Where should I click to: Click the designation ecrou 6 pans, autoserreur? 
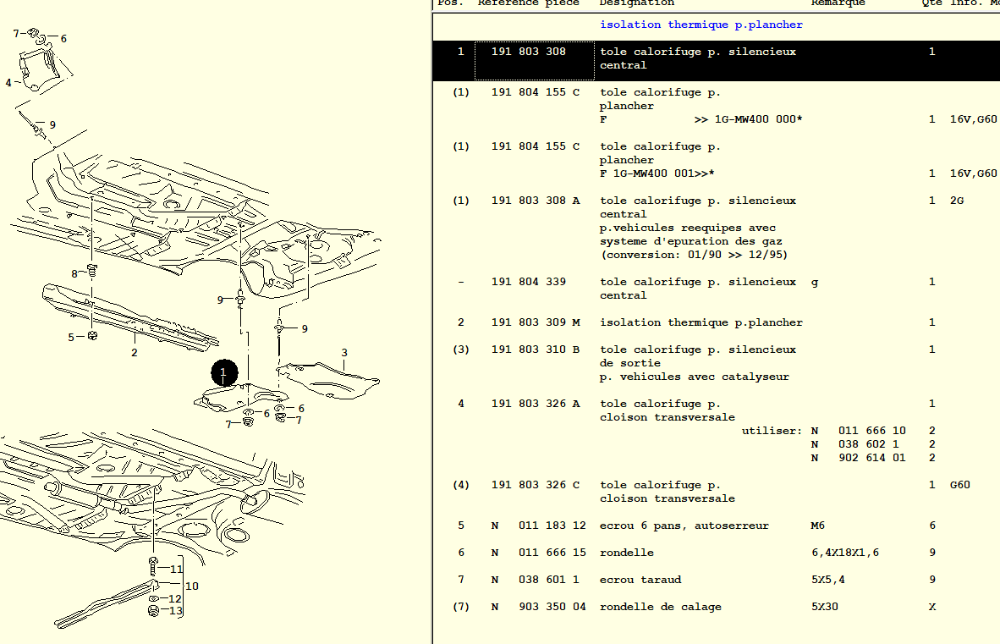tap(684, 525)
